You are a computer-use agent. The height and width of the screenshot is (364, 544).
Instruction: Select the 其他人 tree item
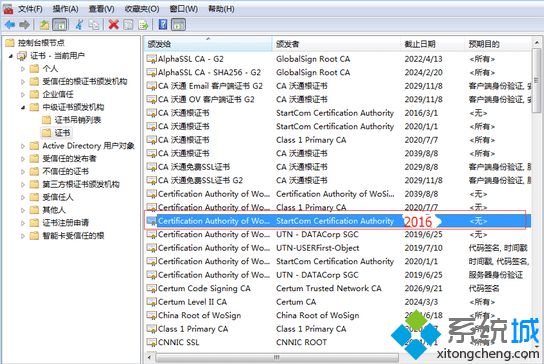tap(54, 210)
